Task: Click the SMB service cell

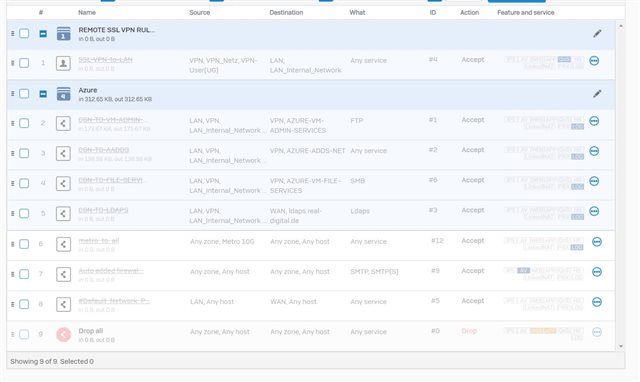Action: (x=357, y=181)
